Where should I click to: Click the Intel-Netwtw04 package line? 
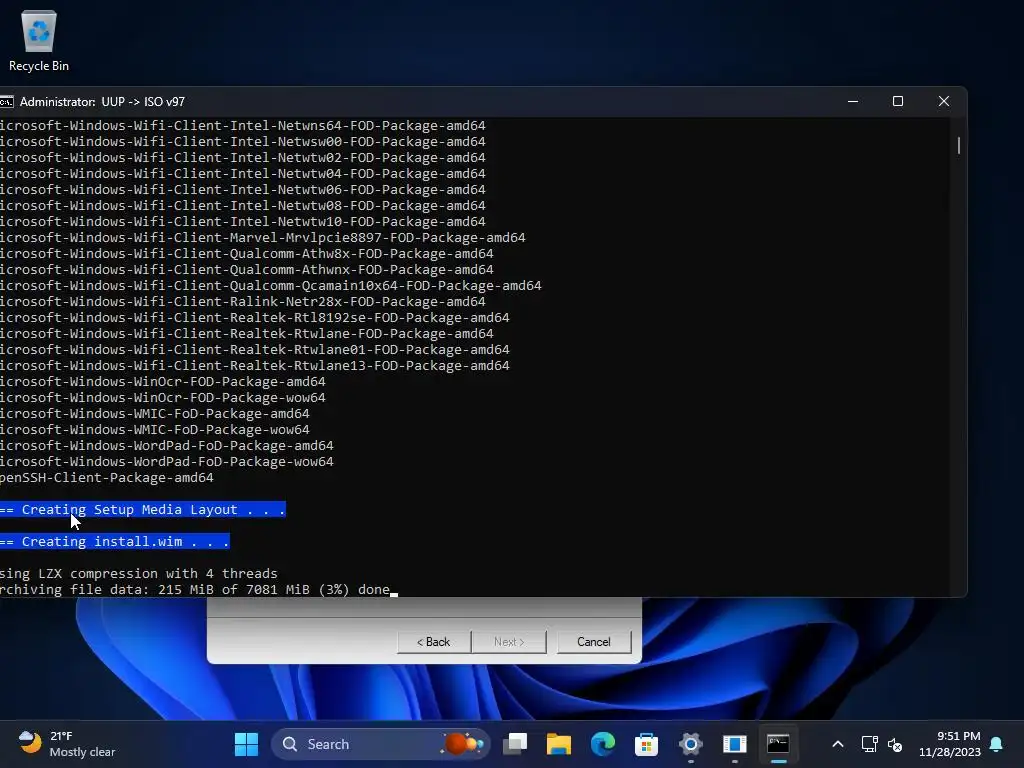(242, 174)
